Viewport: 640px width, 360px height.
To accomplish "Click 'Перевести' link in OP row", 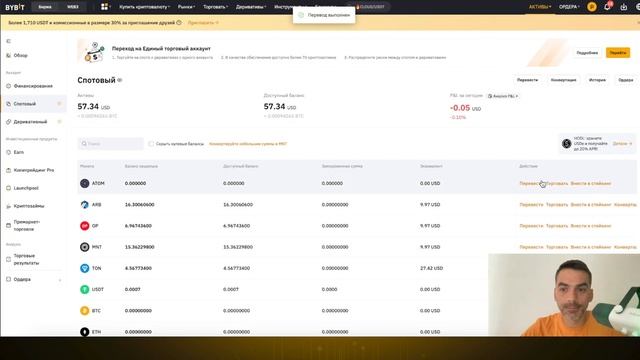I will [531, 226].
